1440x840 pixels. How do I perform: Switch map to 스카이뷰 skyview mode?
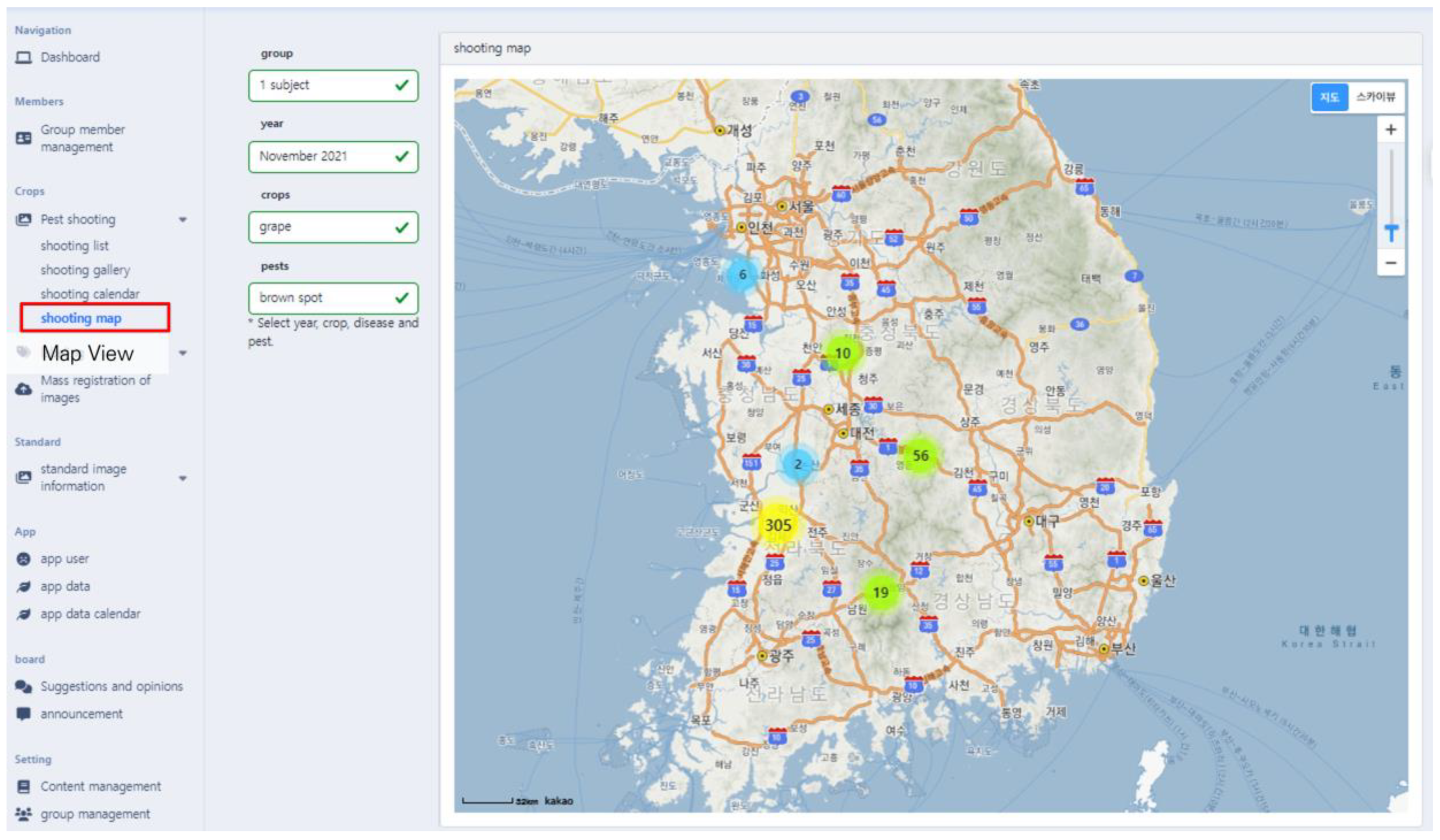(1375, 97)
